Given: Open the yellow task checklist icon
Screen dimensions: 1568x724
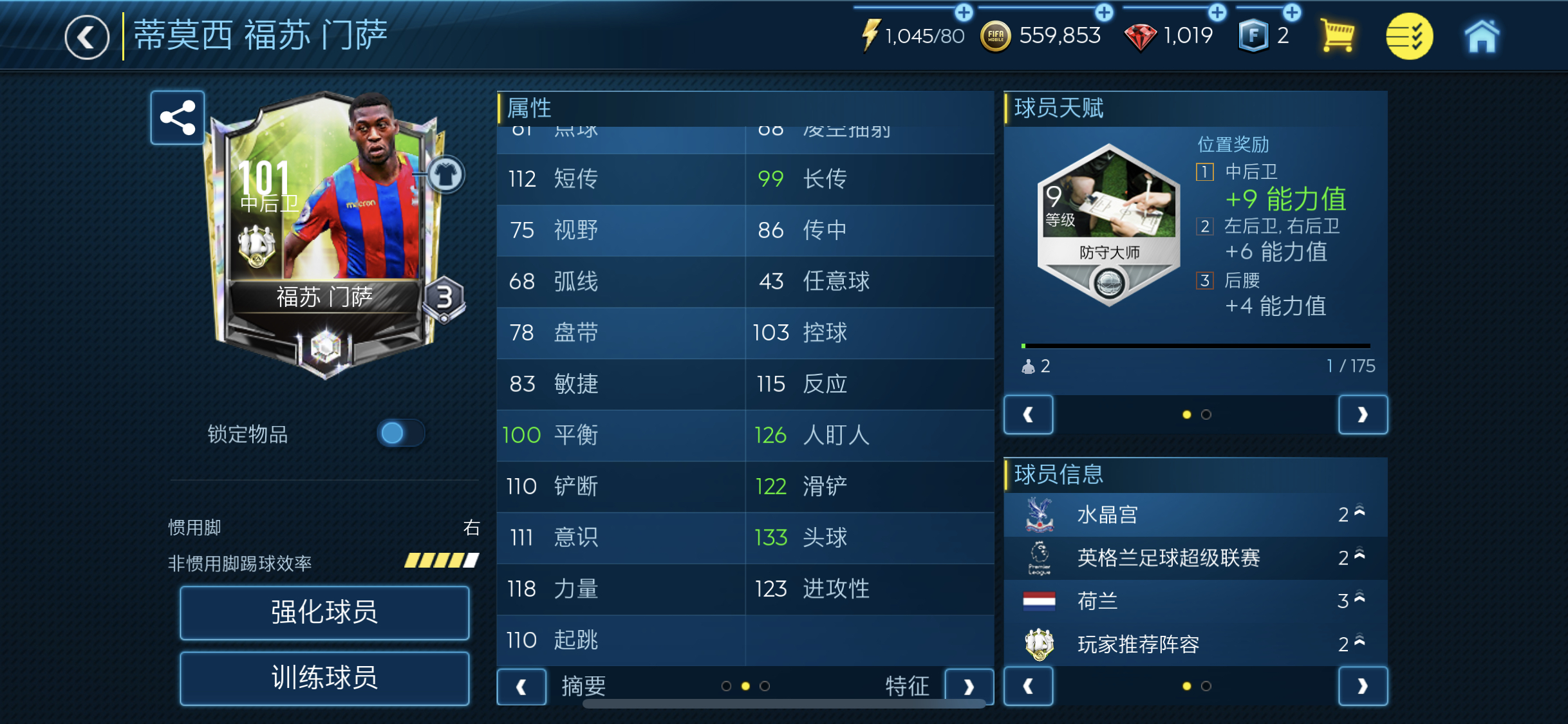Looking at the screenshot, I should coord(1409,36).
